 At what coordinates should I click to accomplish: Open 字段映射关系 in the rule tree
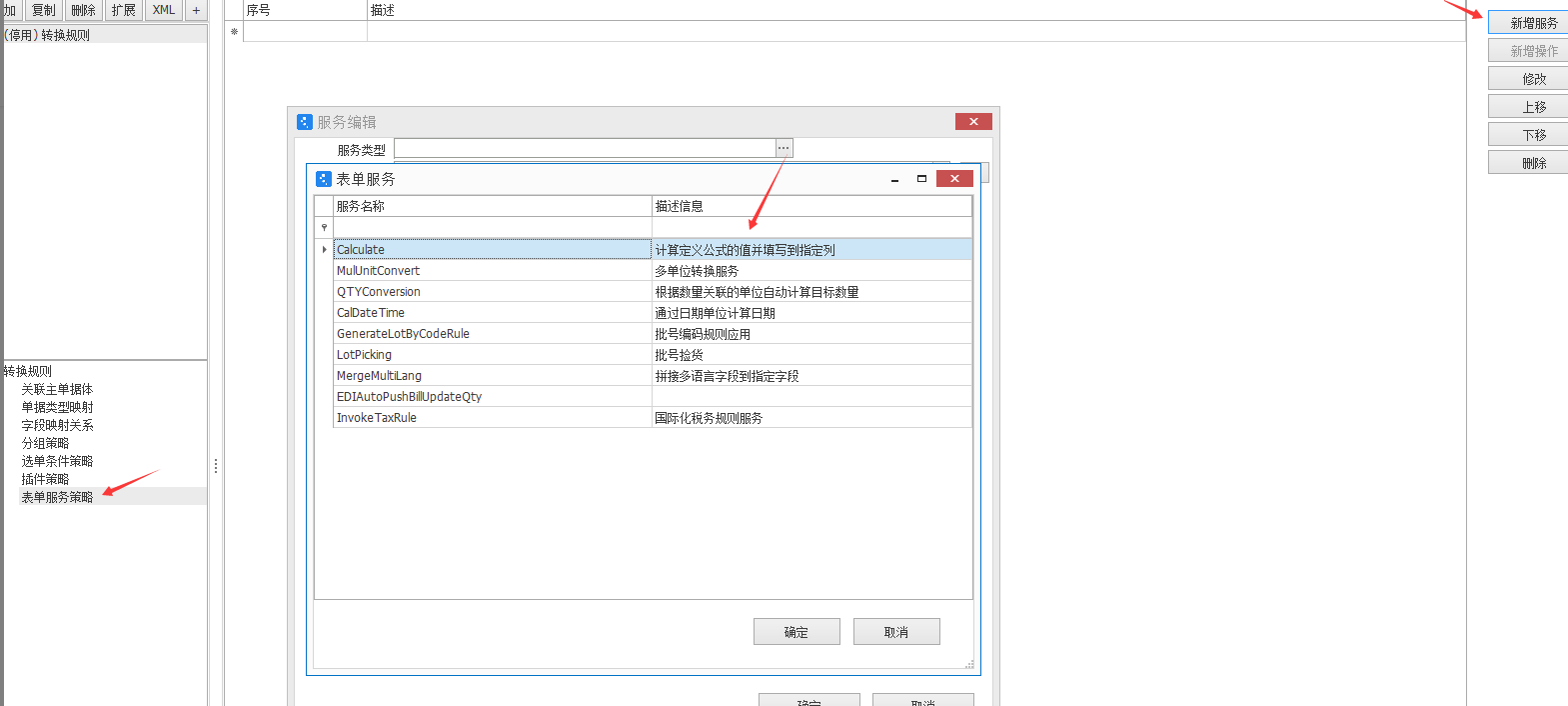[x=57, y=425]
